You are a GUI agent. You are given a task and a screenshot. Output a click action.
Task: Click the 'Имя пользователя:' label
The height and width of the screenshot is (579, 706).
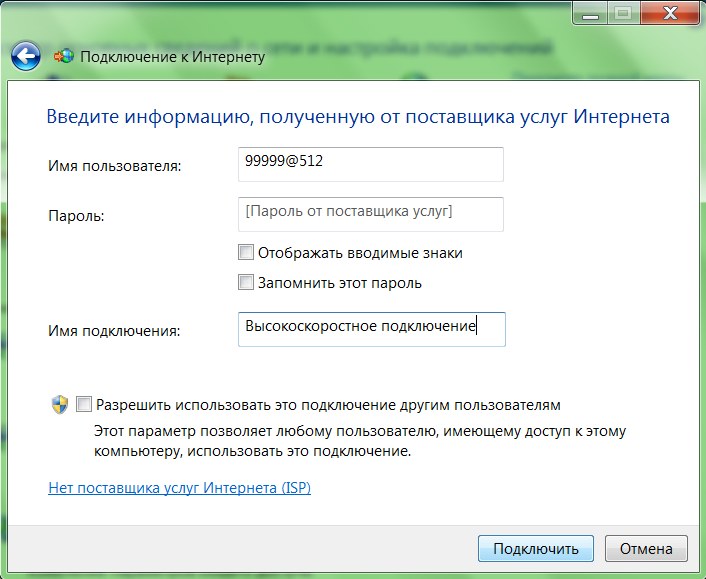click(x=114, y=166)
